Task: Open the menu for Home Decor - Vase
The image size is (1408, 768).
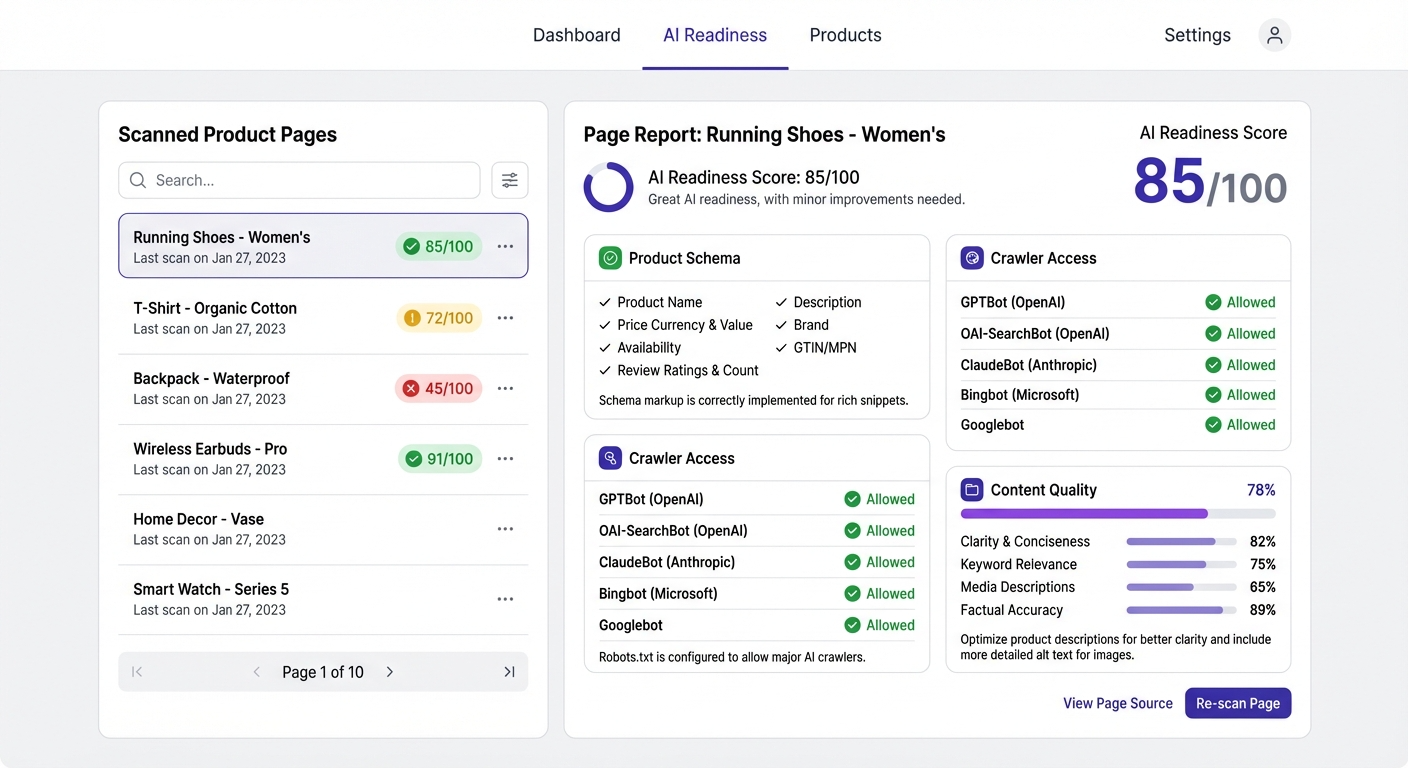Action: pyautogui.click(x=505, y=528)
